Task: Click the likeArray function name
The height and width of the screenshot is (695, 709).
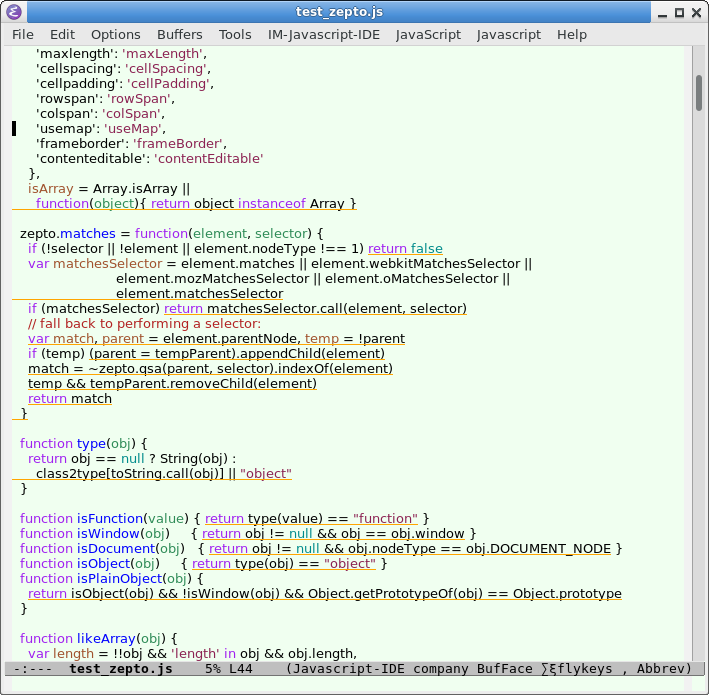Action: (x=106, y=638)
